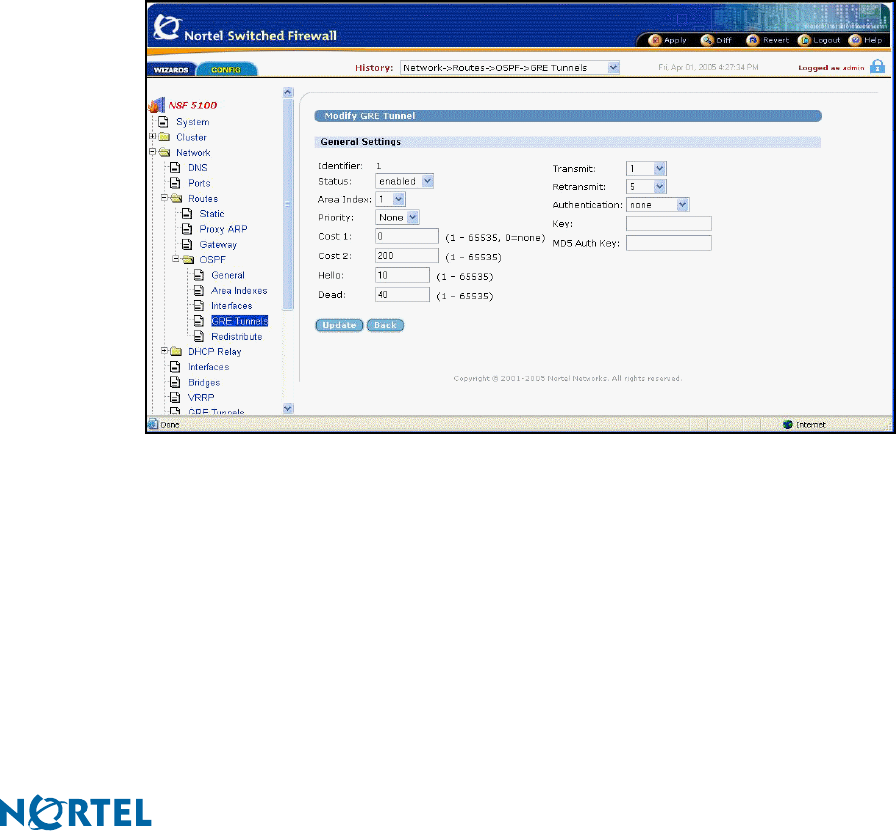The width and height of the screenshot is (896, 831).
Task: Open the System link in tree
Action: (x=193, y=122)
